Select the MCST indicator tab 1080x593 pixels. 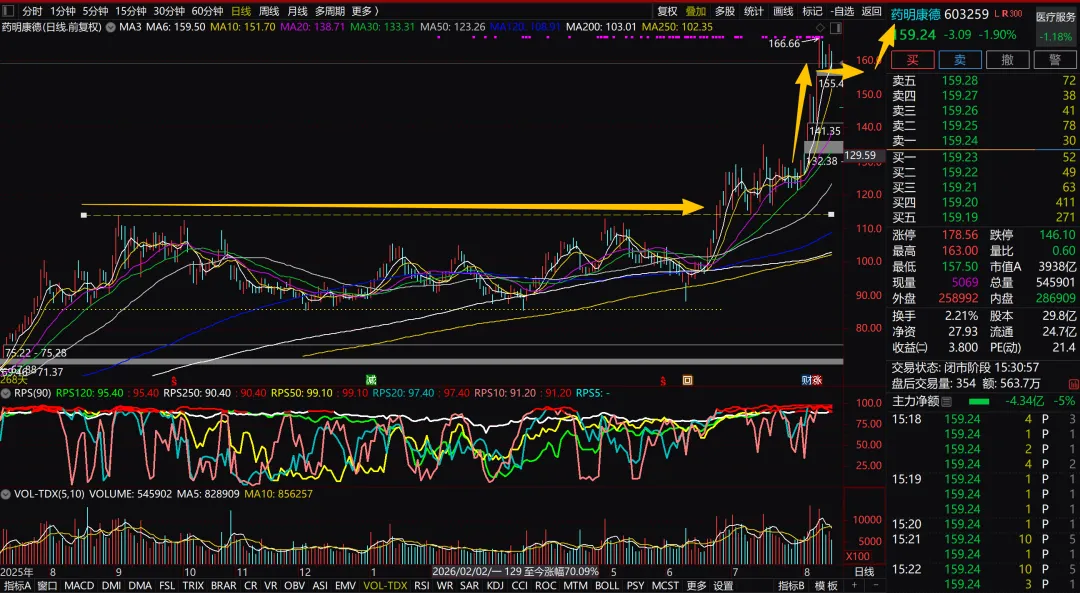665,585
